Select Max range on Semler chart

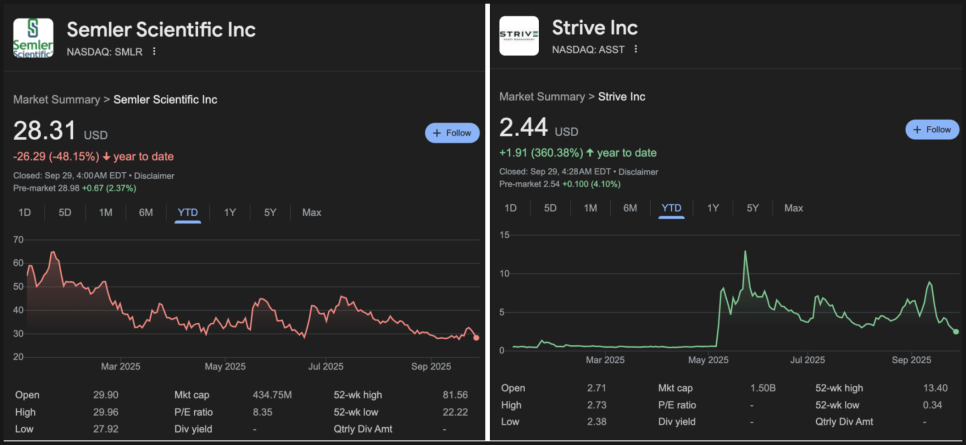[x=312, y=213]
